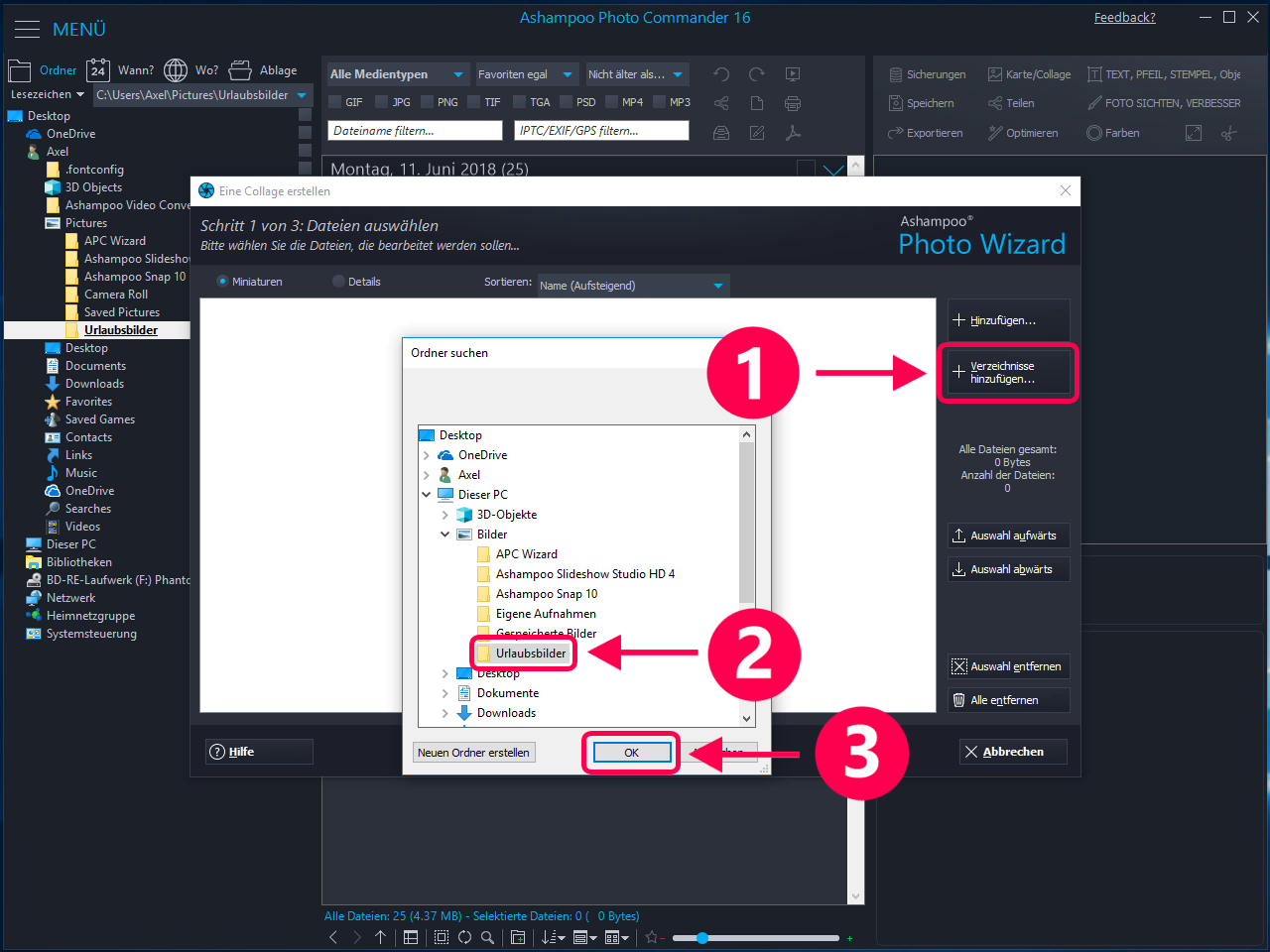Click the scissors cut icon

tap(1229, 133)
